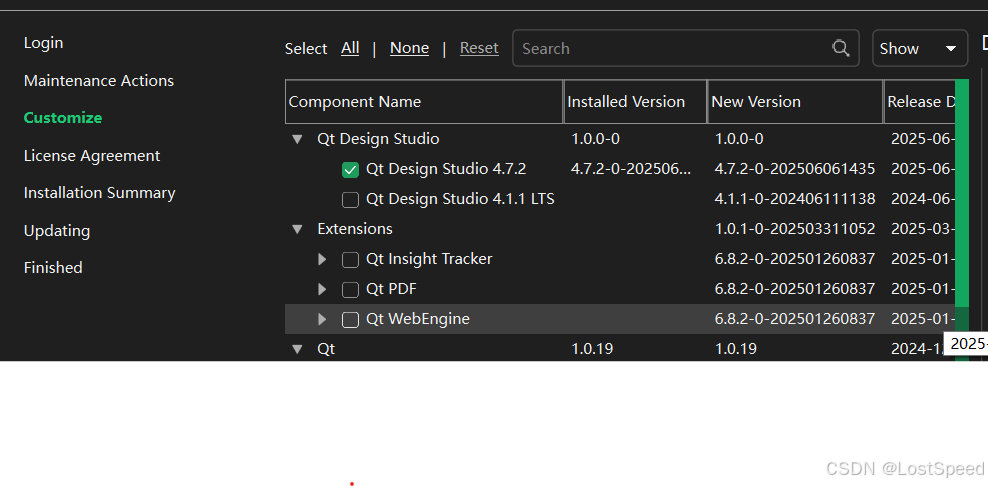
Task: Click the installed version 1.0.19 cell
Action: [x=592, y=349]
